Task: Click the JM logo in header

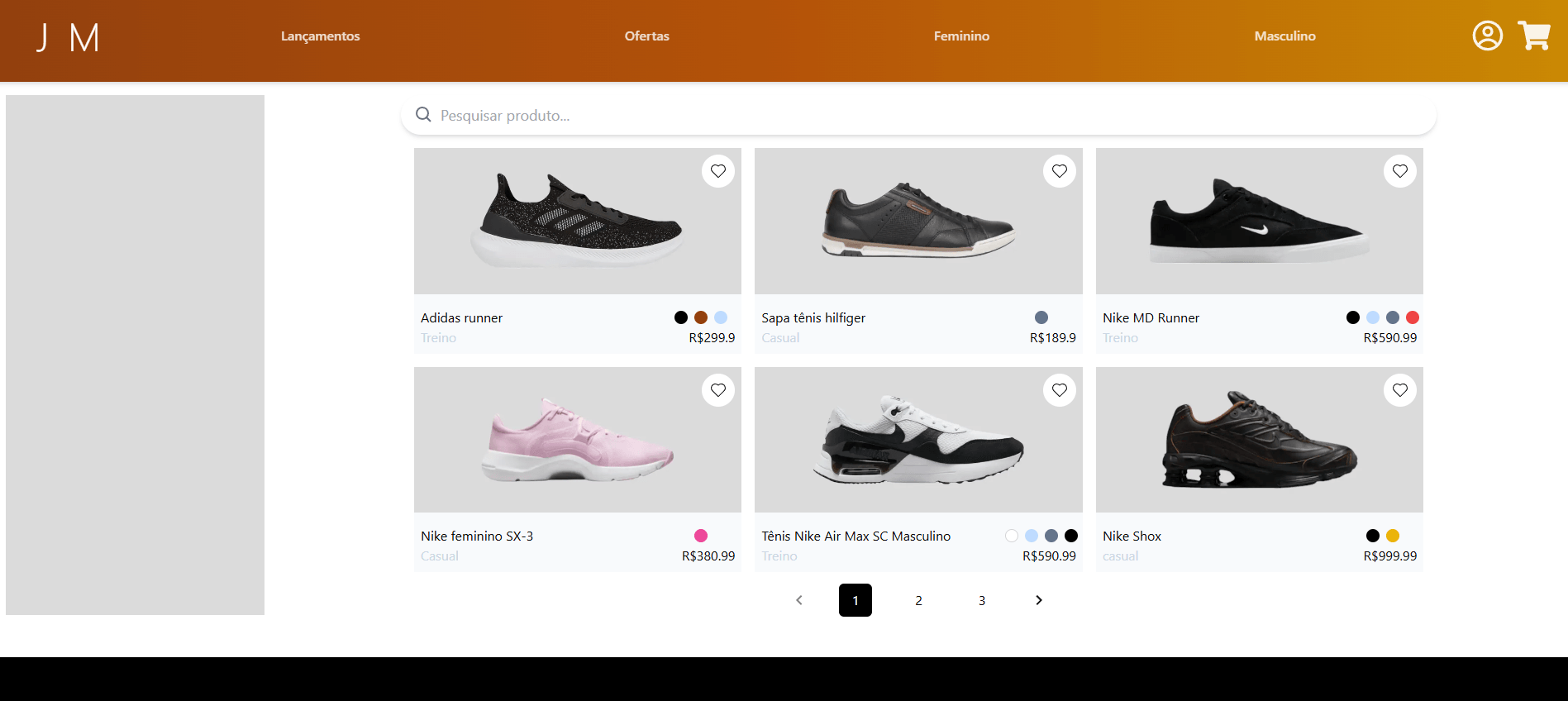Action: (x=68, y=37)
